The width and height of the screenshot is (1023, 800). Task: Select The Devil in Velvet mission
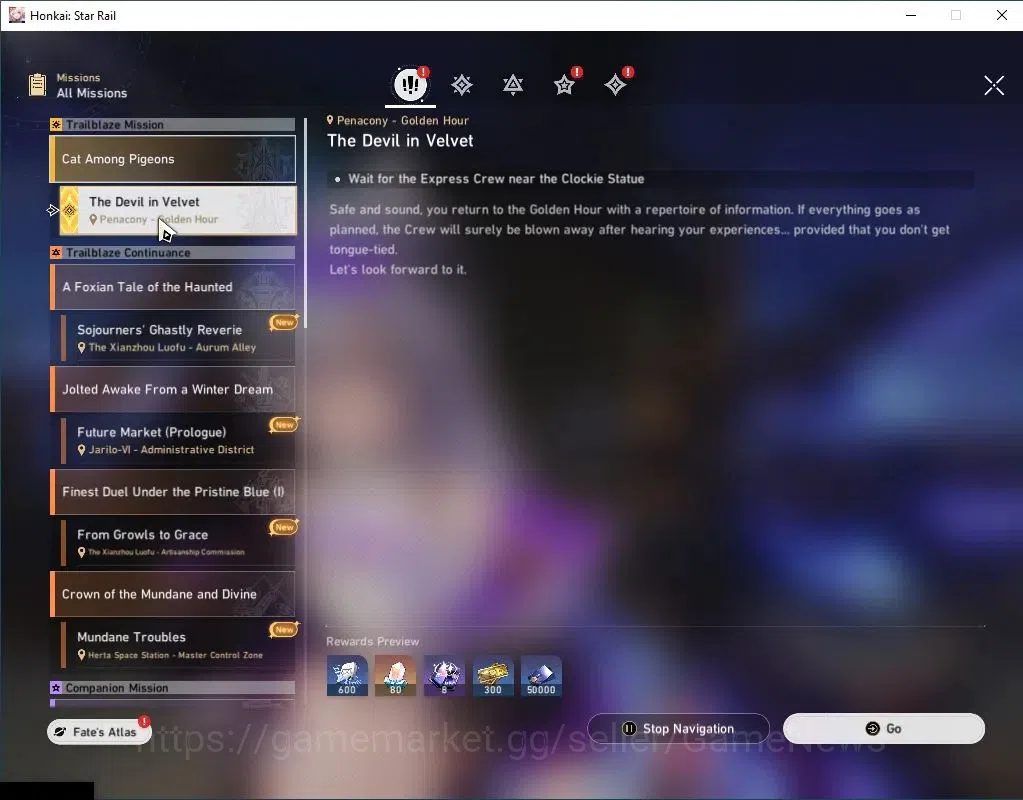coord(178,210)
